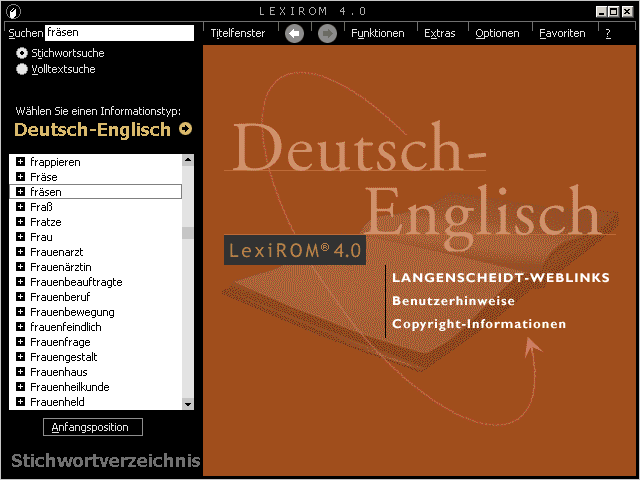
Task: Open the ? help menu
Action: (x=608, y=33)
